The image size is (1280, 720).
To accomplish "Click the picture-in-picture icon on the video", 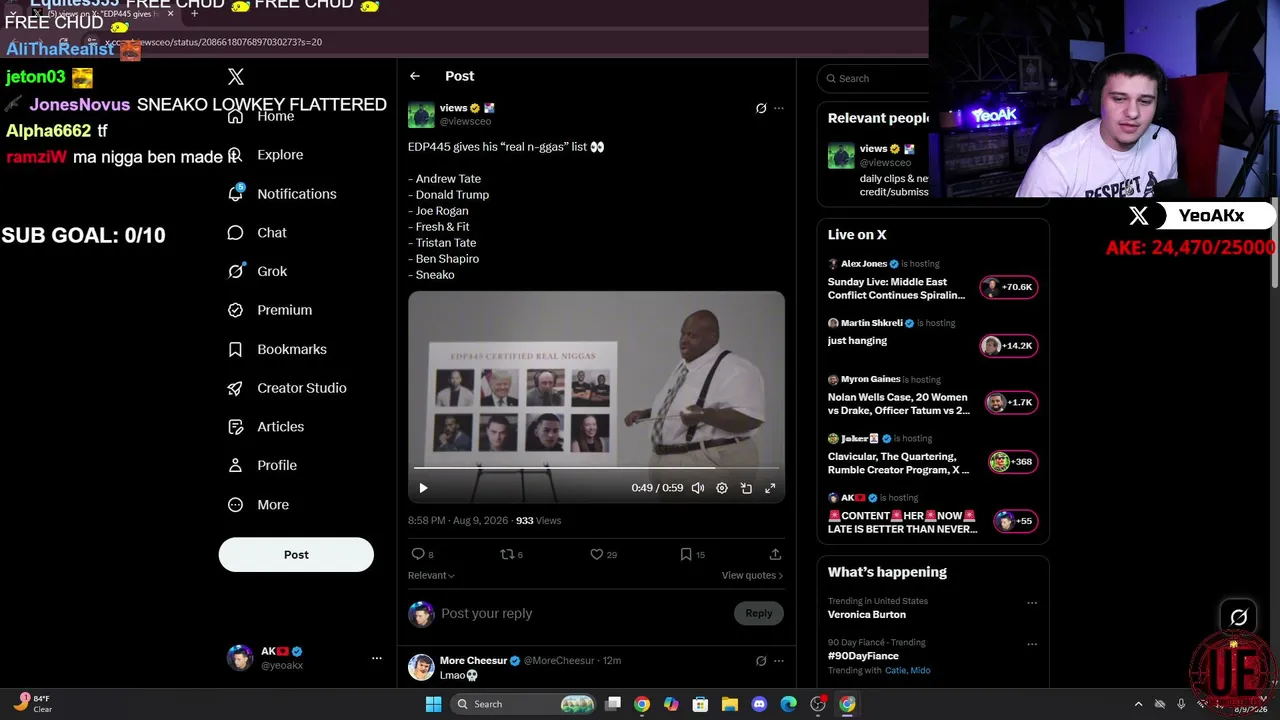I will tap(746, 488).
